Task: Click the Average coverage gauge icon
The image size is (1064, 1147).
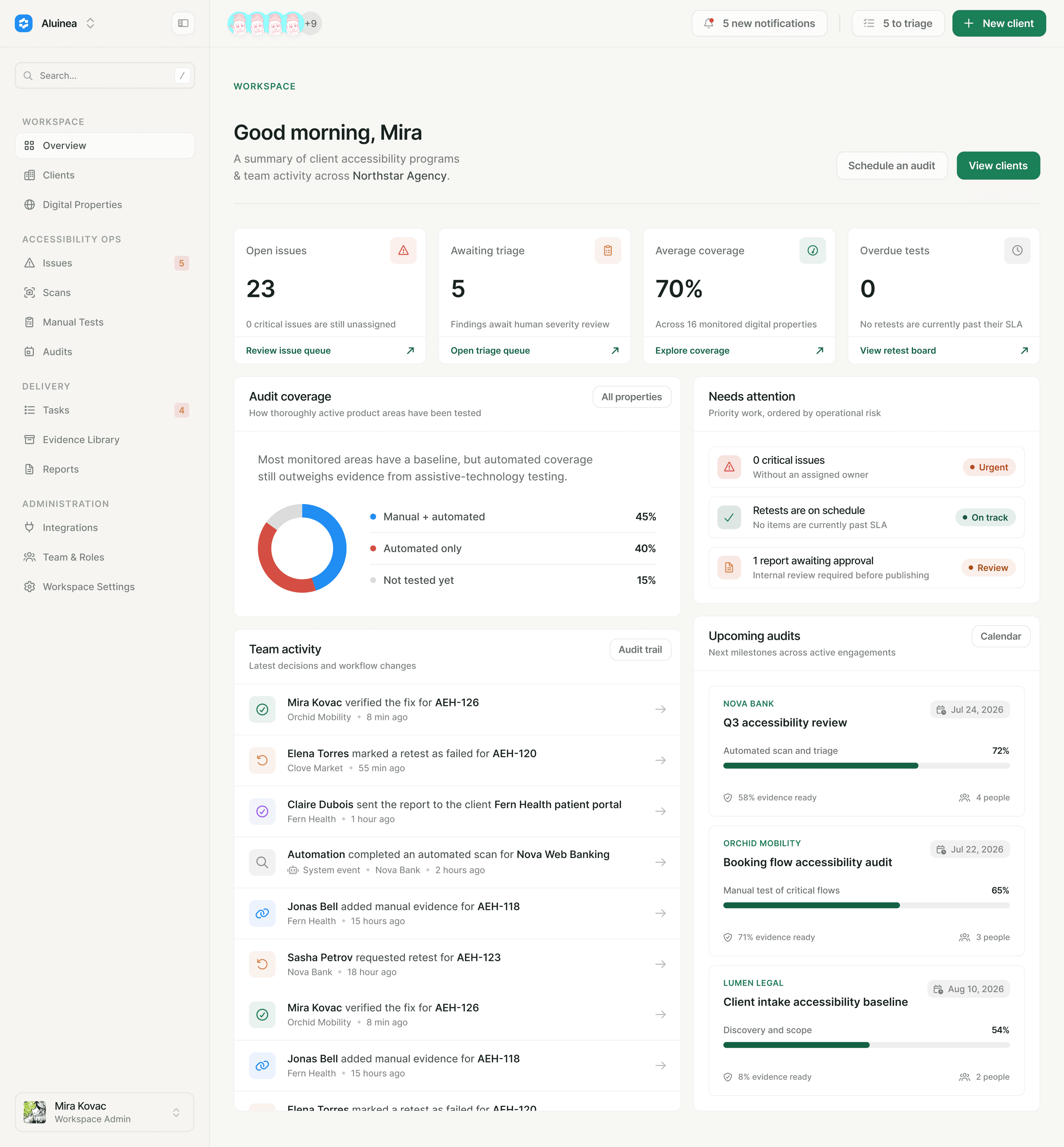Action: click(812, 251)
